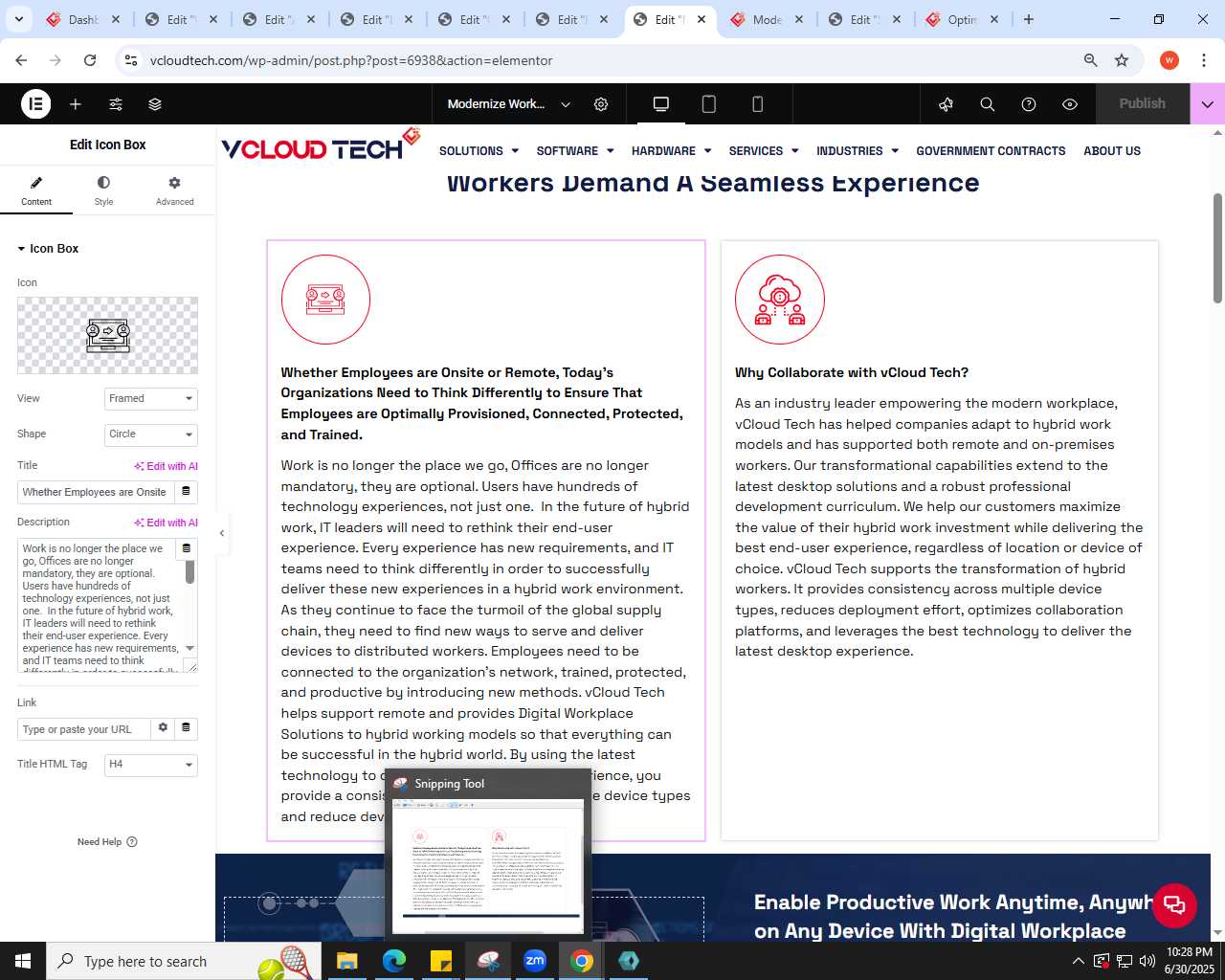Switch to desktop responsive view
1225x980 pixels.
[x=660, y=104]
